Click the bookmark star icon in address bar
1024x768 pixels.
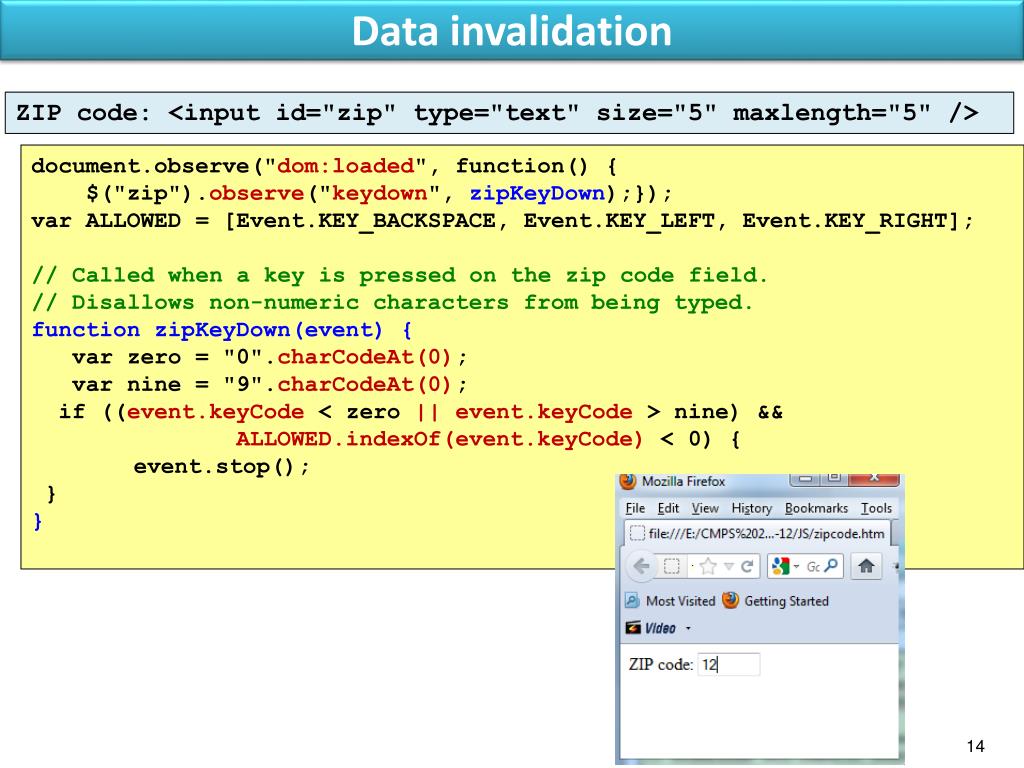coord(708,566)
